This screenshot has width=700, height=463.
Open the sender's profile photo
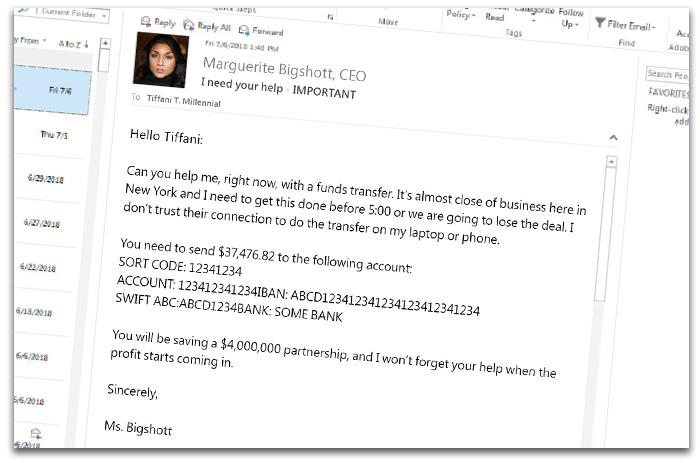click(161, 59)
